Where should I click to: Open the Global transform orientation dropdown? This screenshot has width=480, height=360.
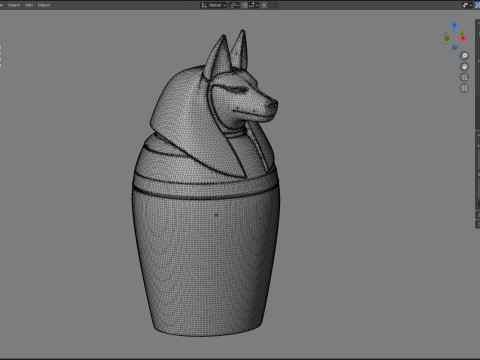[x=214, y=5]
